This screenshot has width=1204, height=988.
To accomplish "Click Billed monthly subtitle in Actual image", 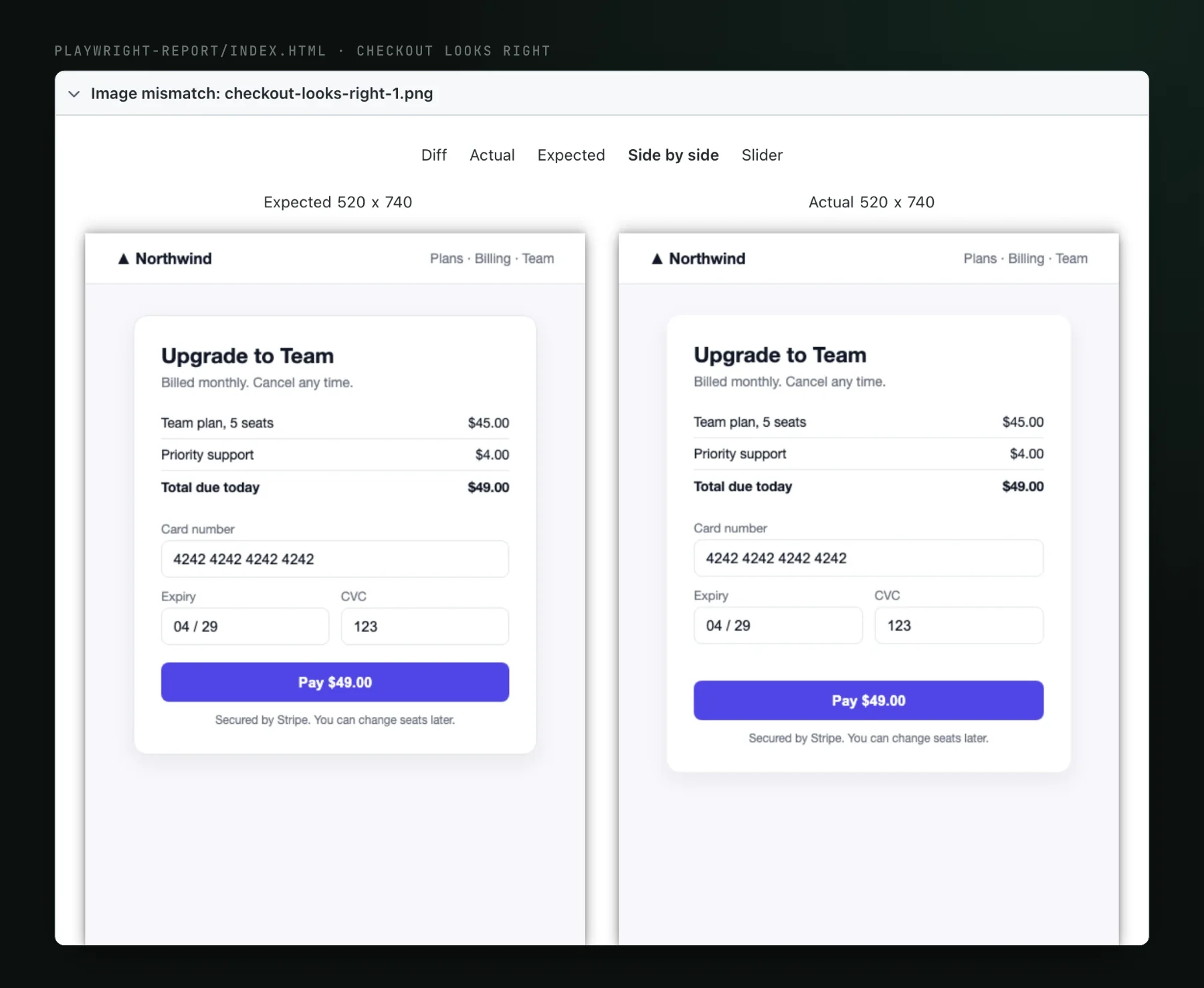I will click(789, 381).
